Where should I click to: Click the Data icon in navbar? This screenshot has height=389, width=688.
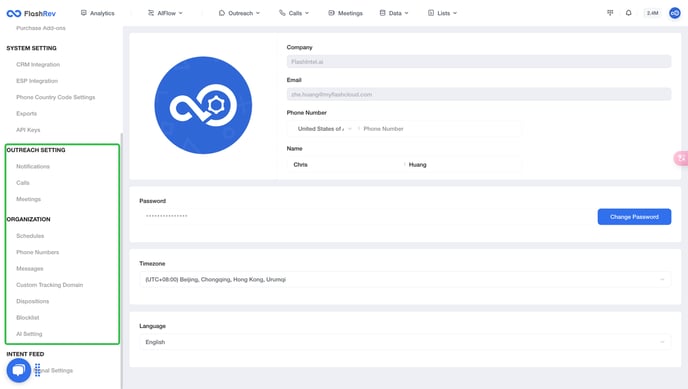(383, 13)
